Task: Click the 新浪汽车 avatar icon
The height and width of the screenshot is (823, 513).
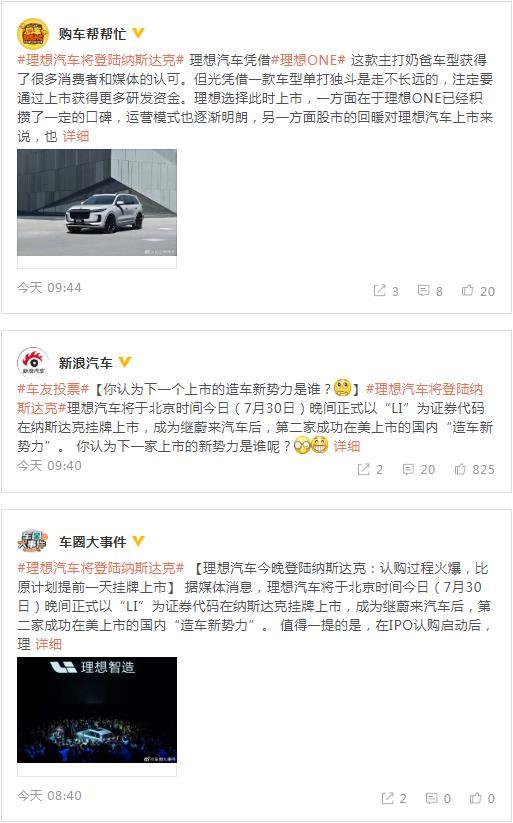Action: 33,363
